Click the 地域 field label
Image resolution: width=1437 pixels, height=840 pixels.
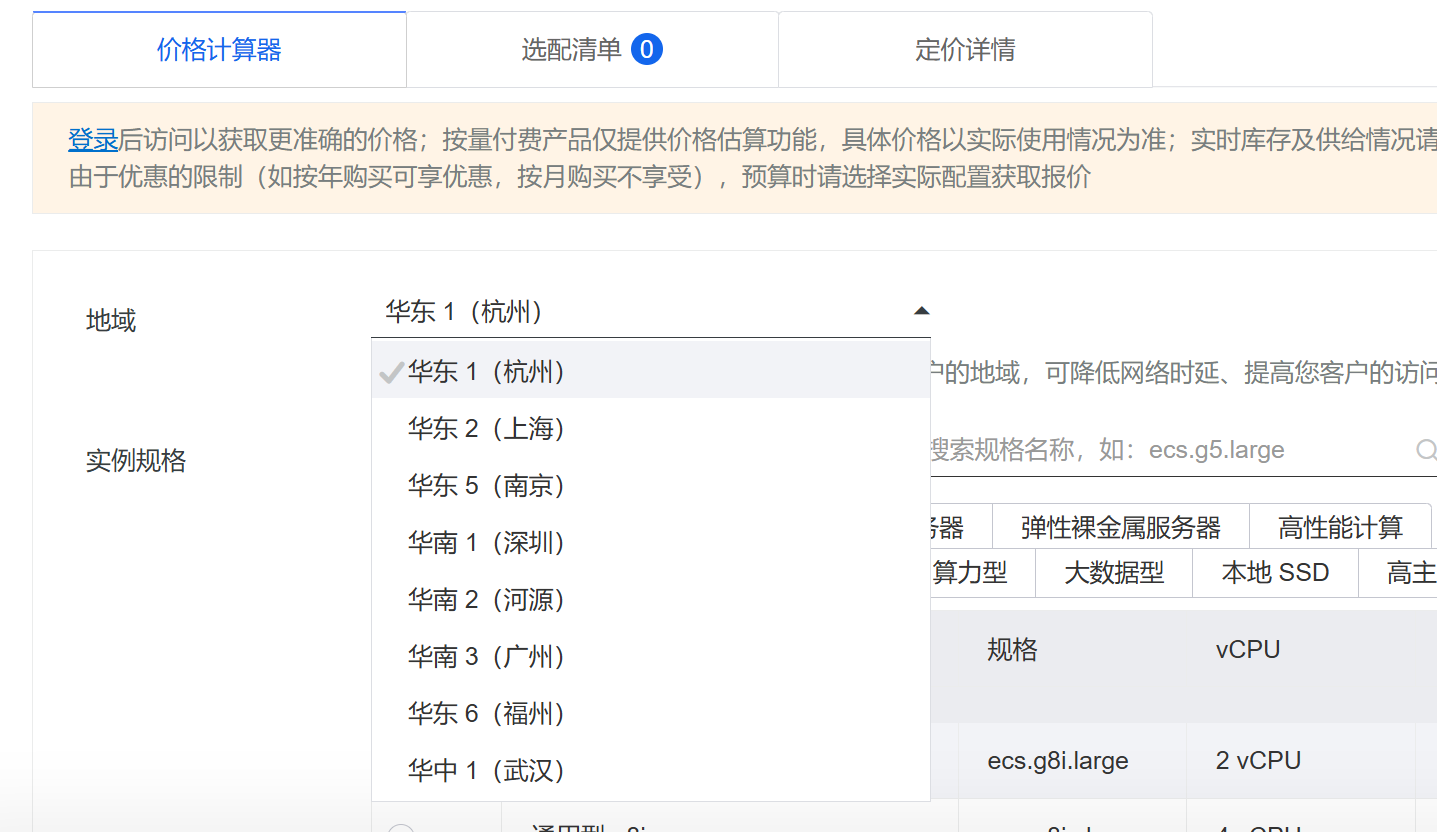click(x=111, y=321)
